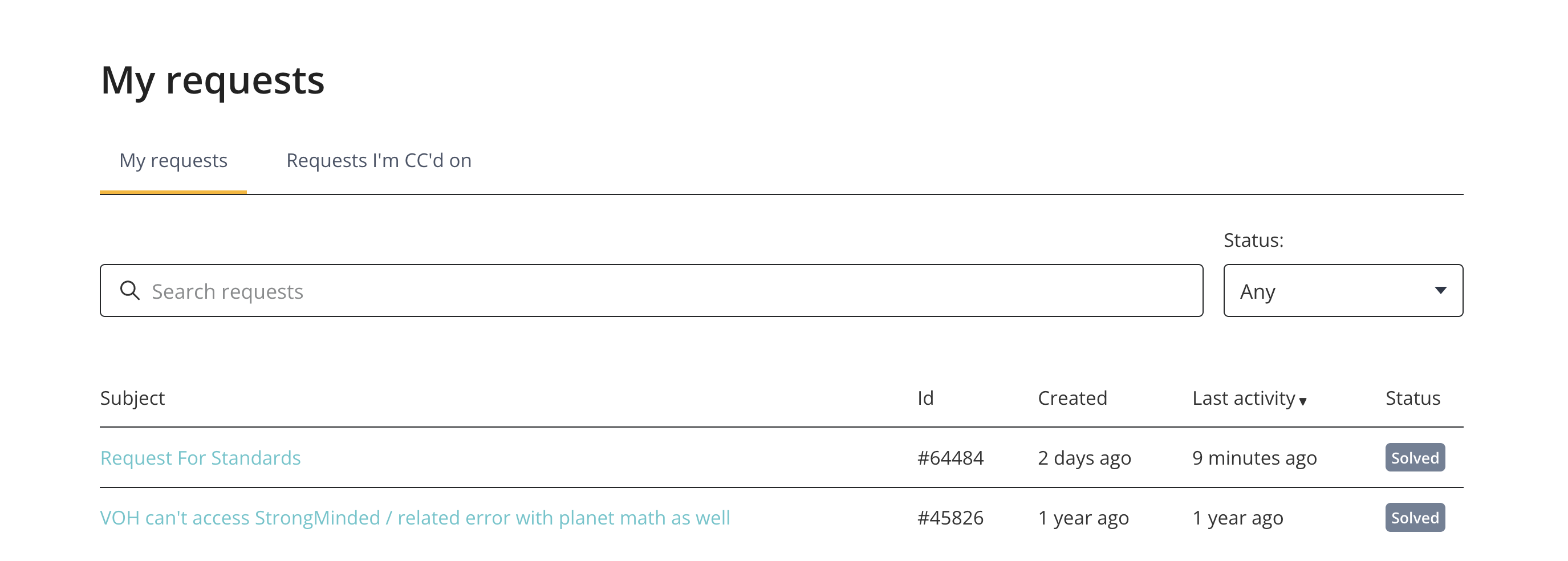Image resolution: width=1568 pixels, height=561 pixels.
Task: Click Solved badge for request #64484
Action: (x=1415, y=458)
